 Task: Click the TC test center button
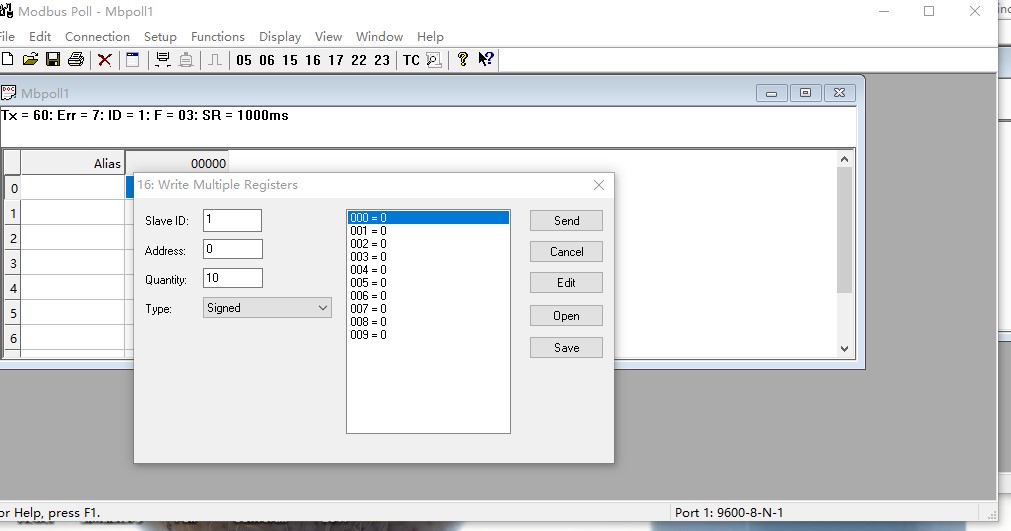411,60
